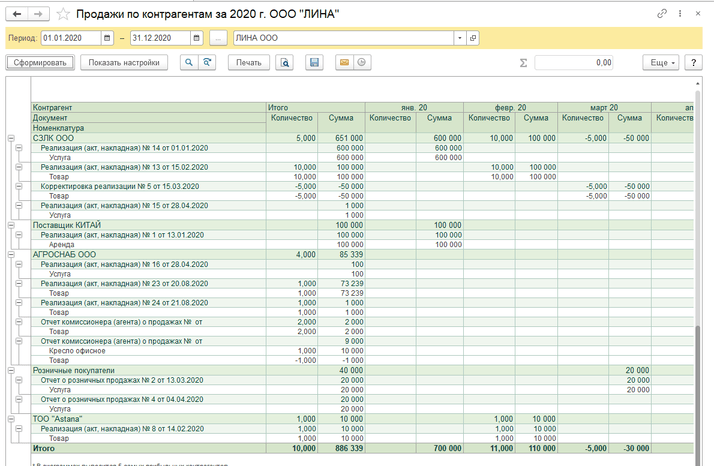Copy the link to this report

[x=662, y=14]
